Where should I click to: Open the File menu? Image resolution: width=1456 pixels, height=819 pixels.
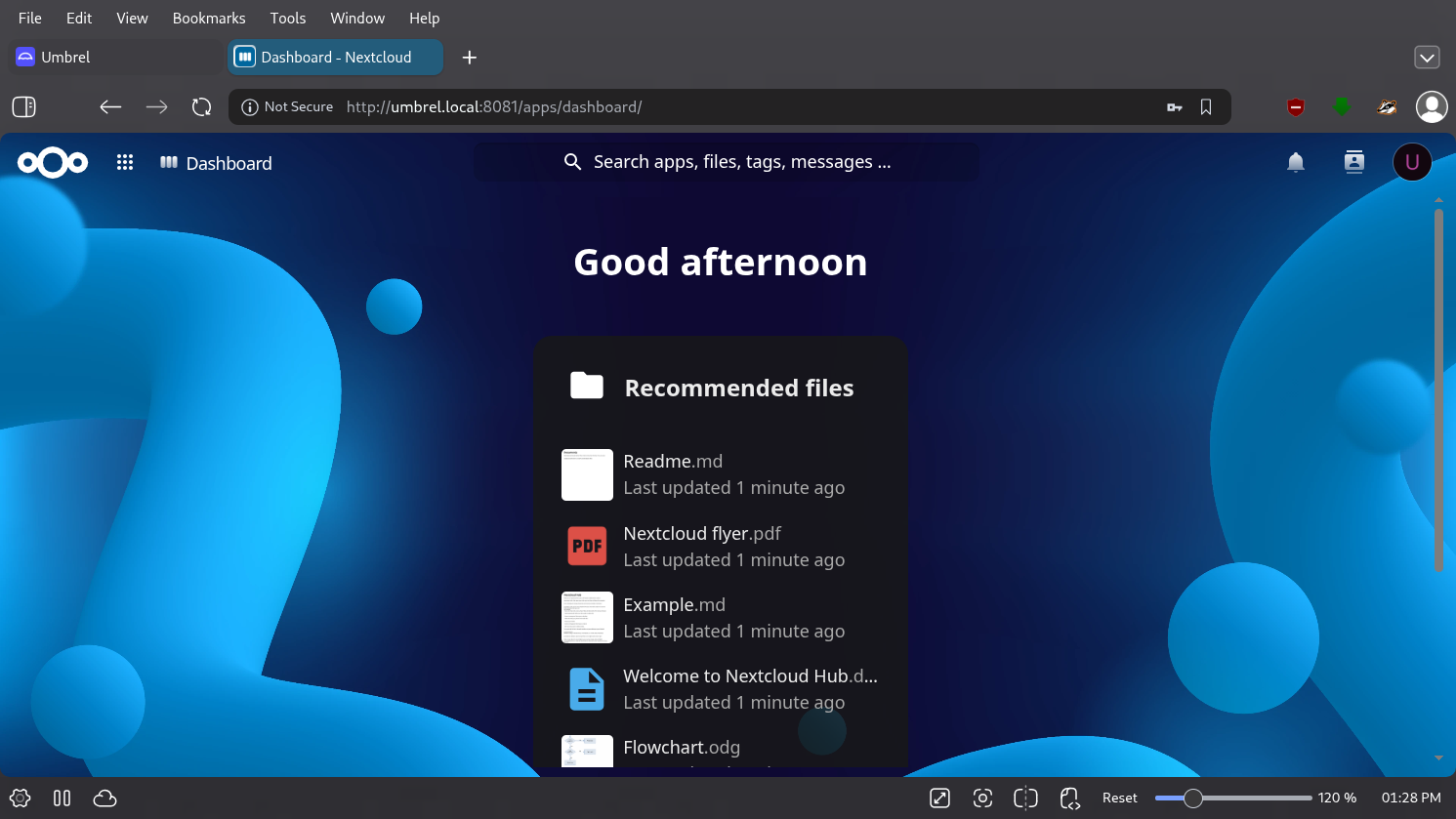[x=30, y=18]
